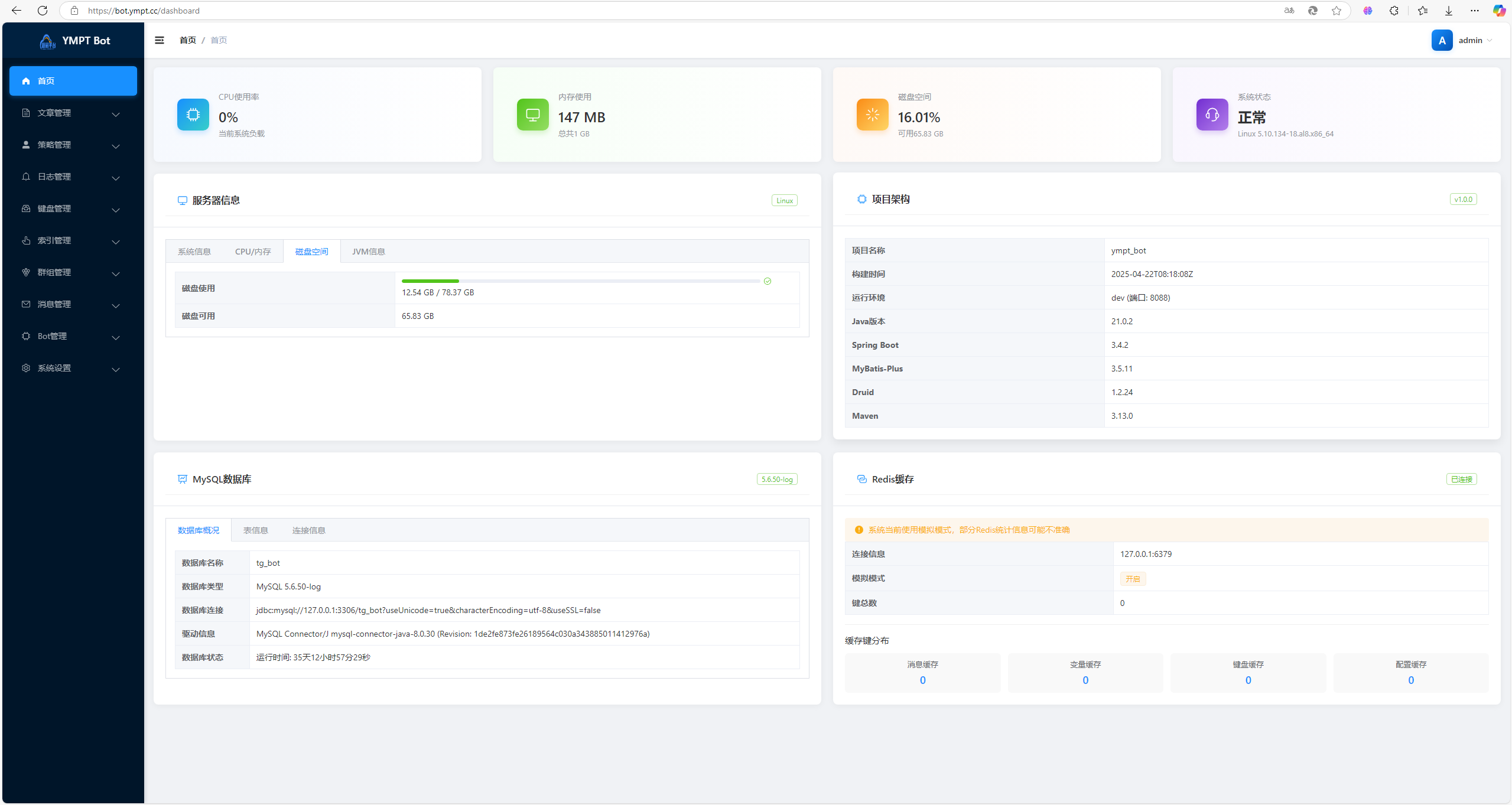Click the 开启 simulation mode tag
1512x805 pixels.
[1132, 579]
